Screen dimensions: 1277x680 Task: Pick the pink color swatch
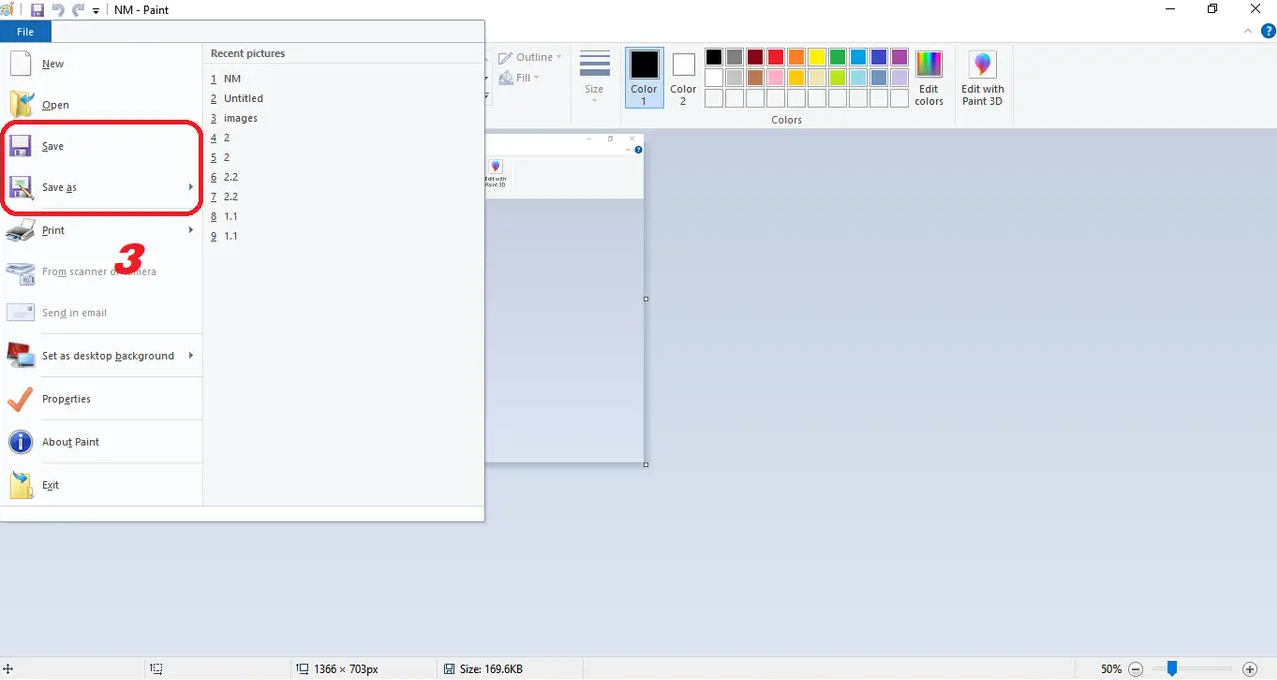(775, 77)
